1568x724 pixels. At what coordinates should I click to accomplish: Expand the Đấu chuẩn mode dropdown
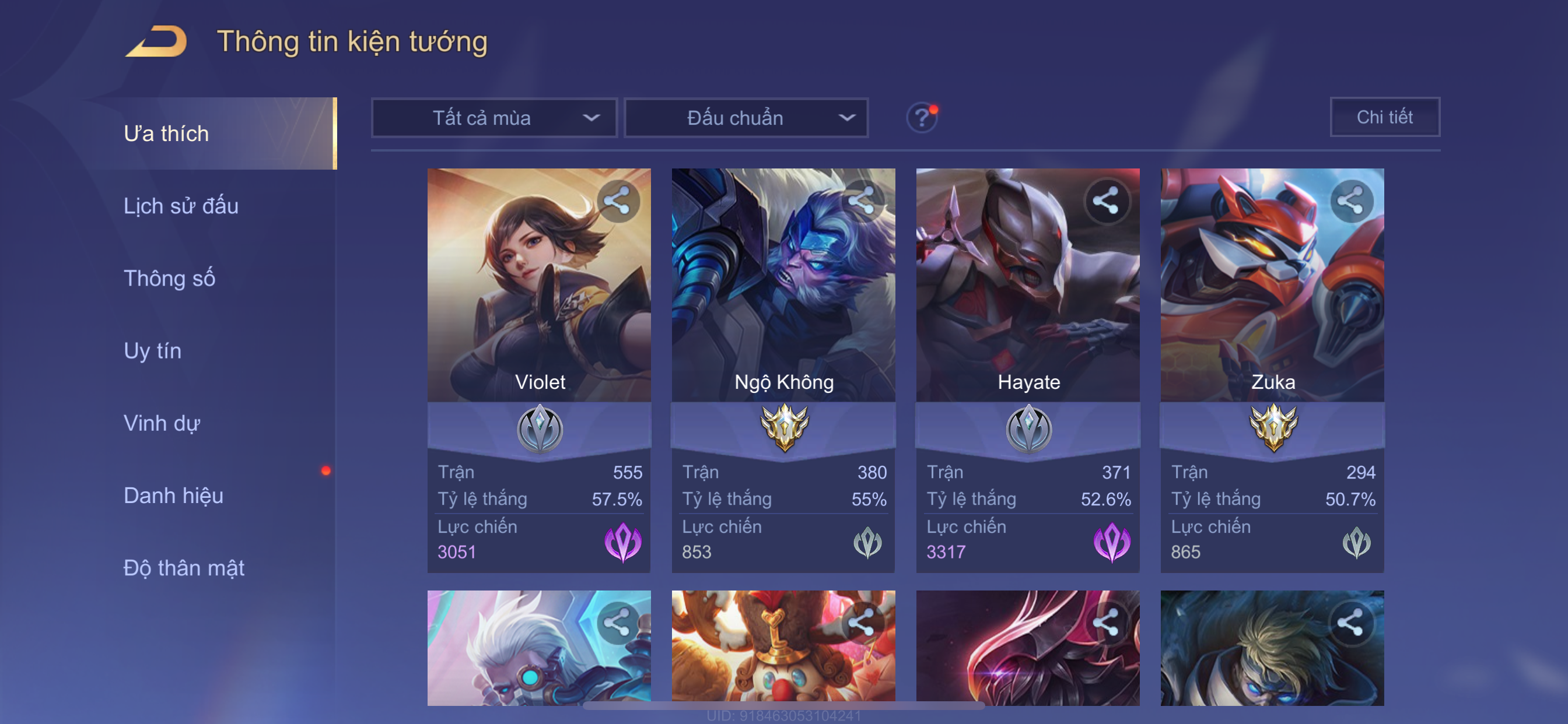(x=746, y=118)
